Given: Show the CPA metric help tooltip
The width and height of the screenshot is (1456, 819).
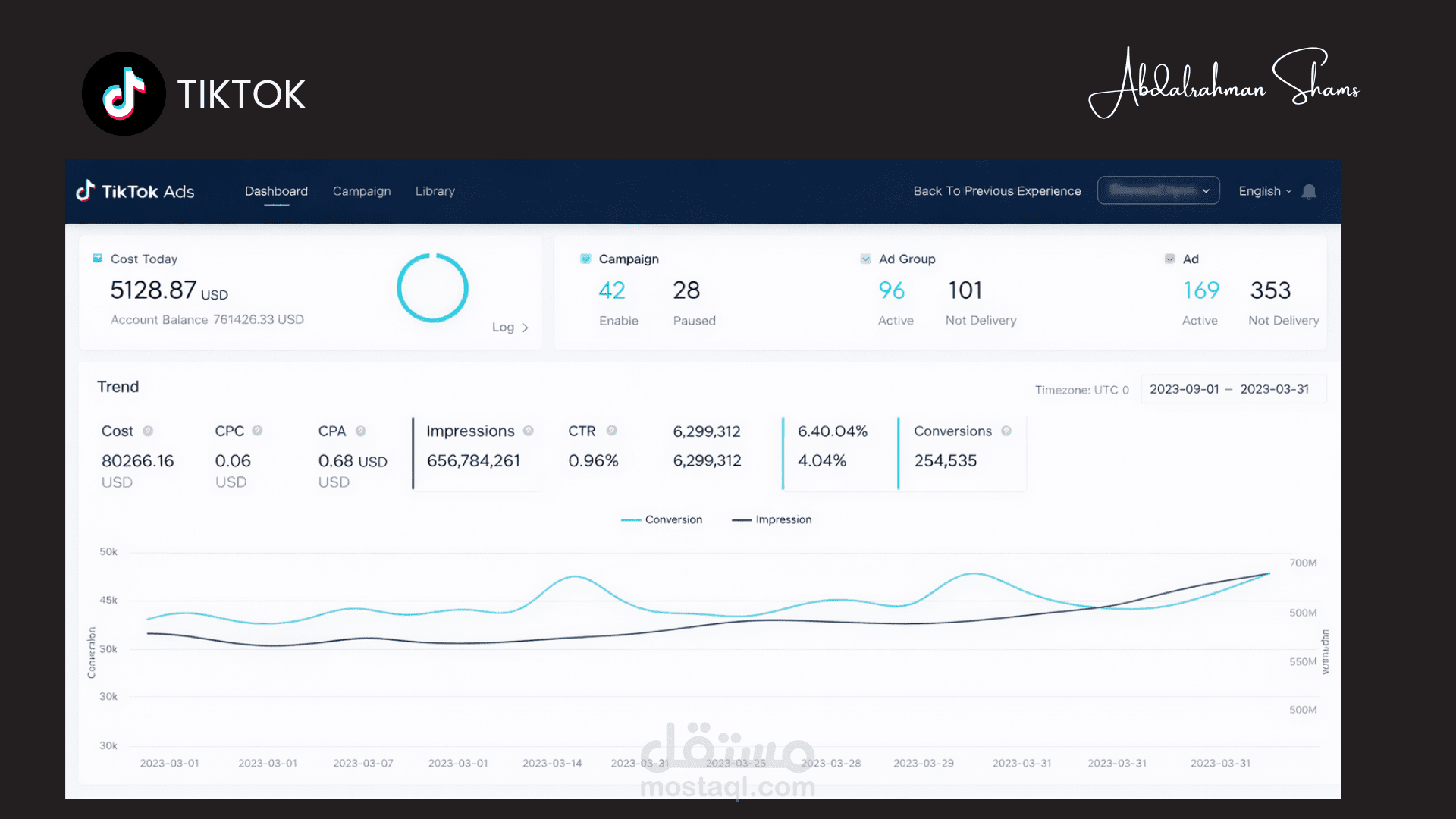Looking at the screenshot, I should click(361, 431).
